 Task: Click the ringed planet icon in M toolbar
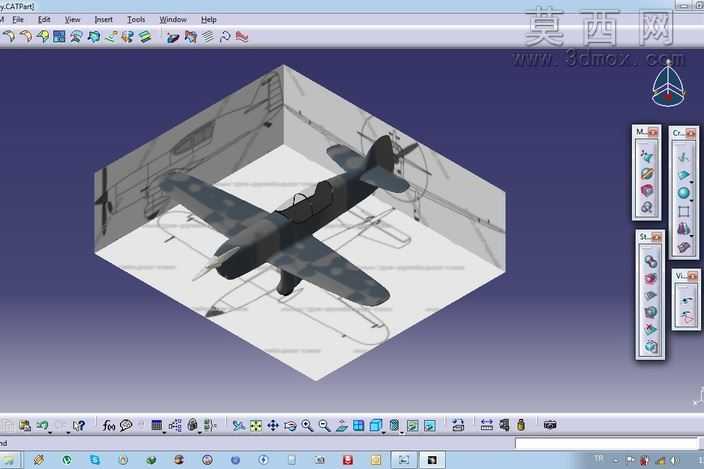(647, 173)
